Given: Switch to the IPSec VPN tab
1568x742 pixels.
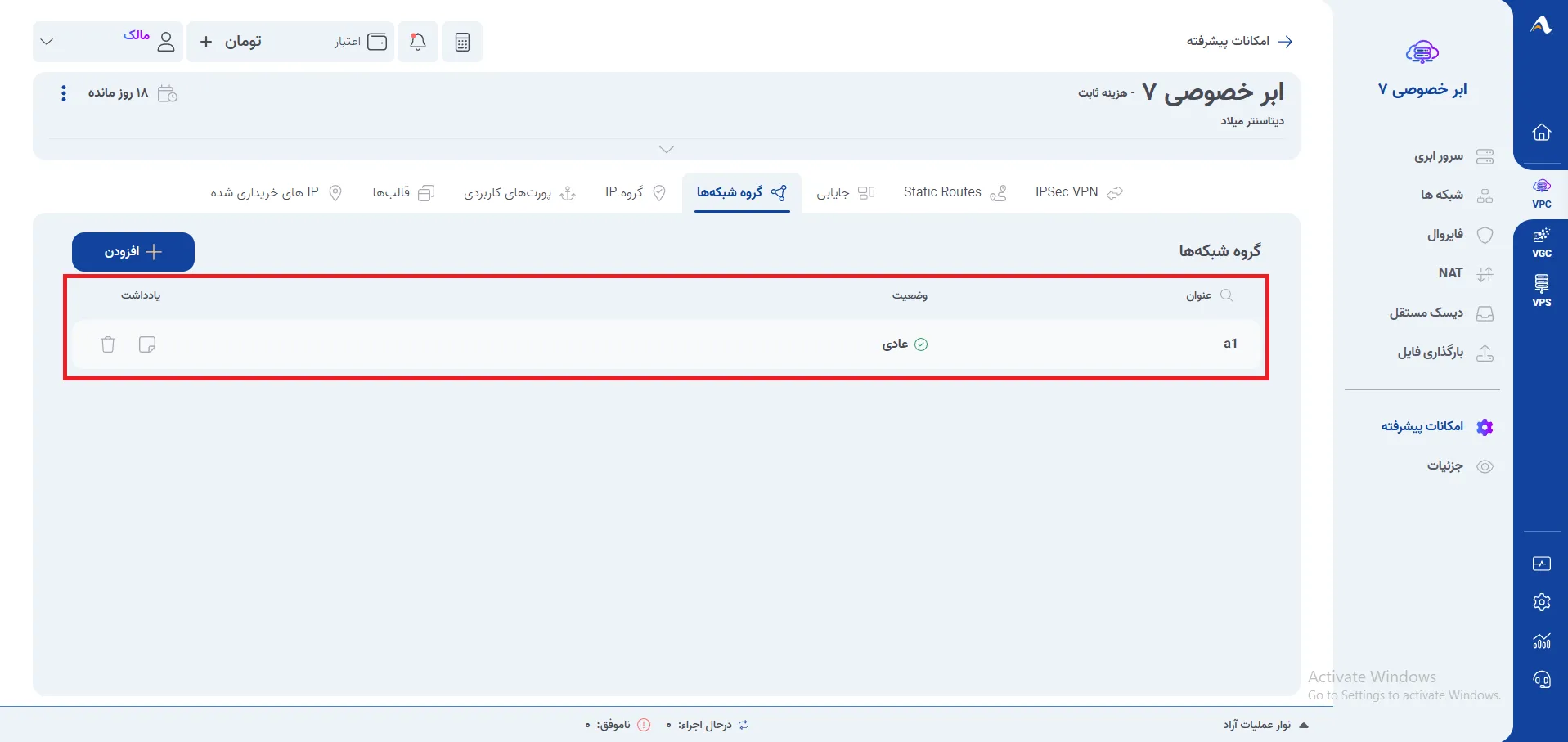Looking at the screenshot, I should 1079,192.
